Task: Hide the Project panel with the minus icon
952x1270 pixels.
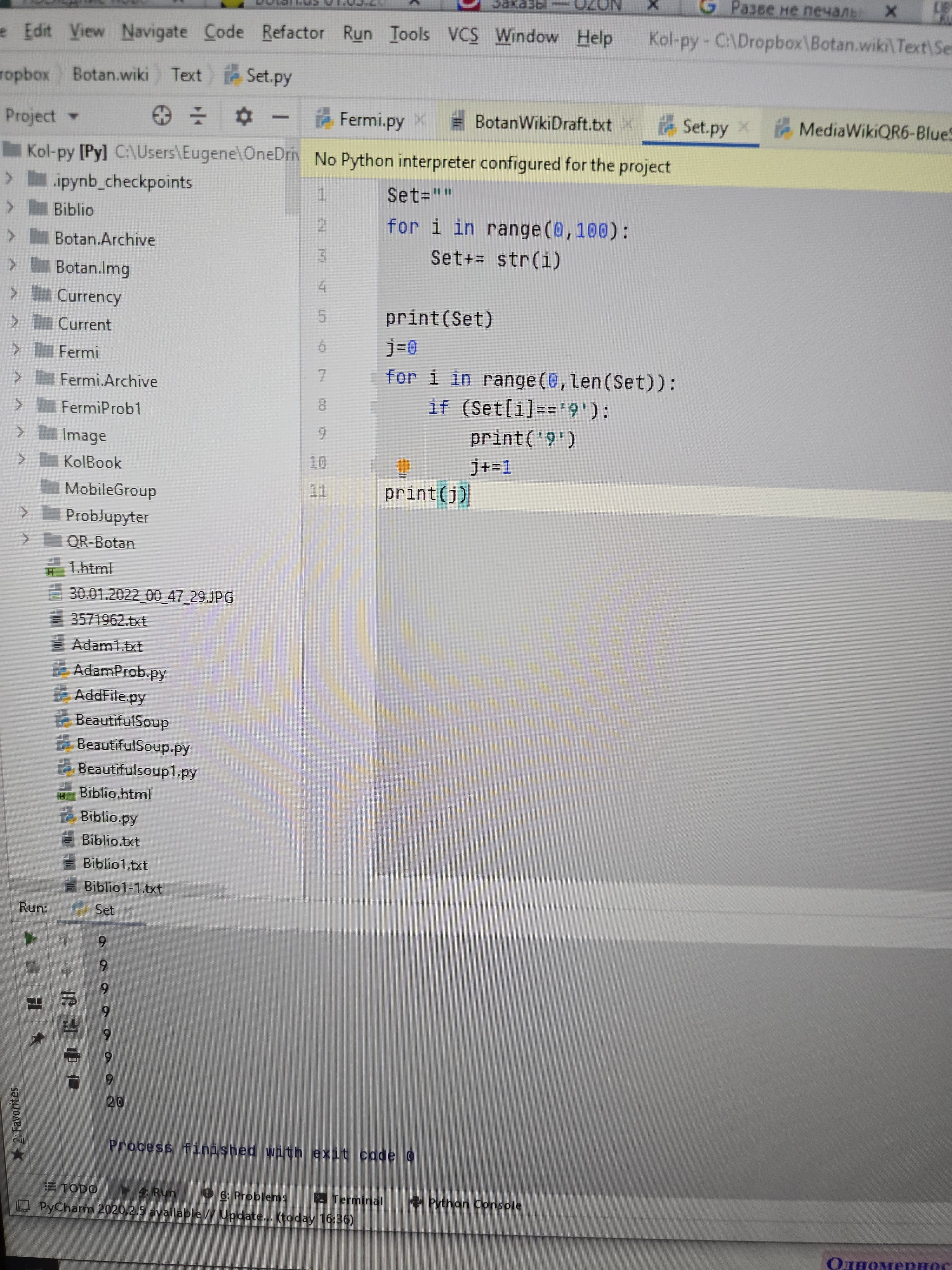Action: [x=281, y=118]
